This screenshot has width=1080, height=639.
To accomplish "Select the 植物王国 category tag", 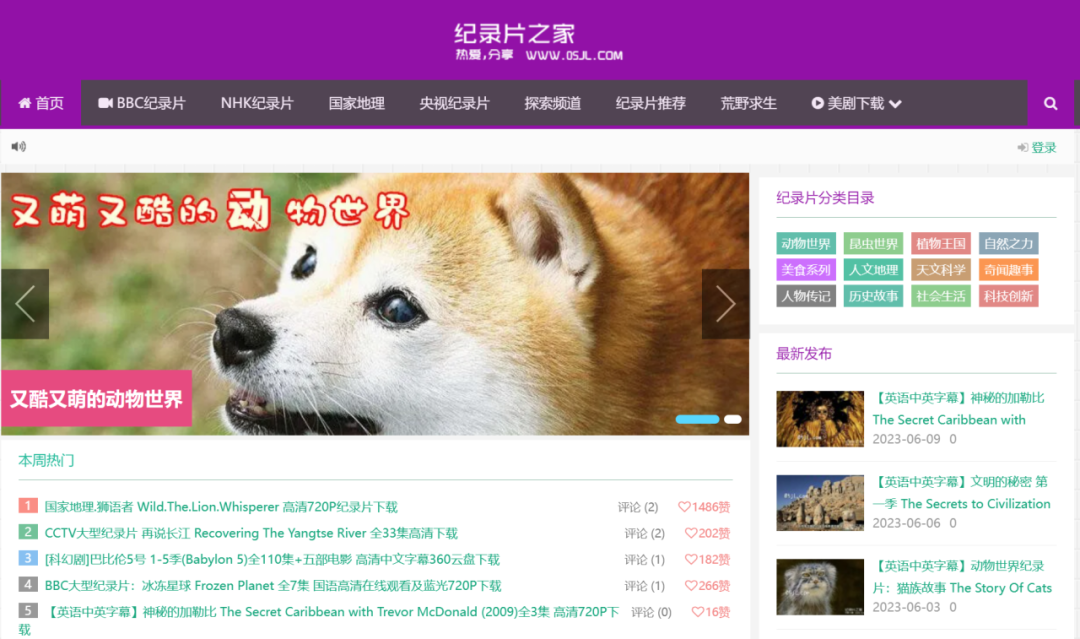I will pos(941,243).
